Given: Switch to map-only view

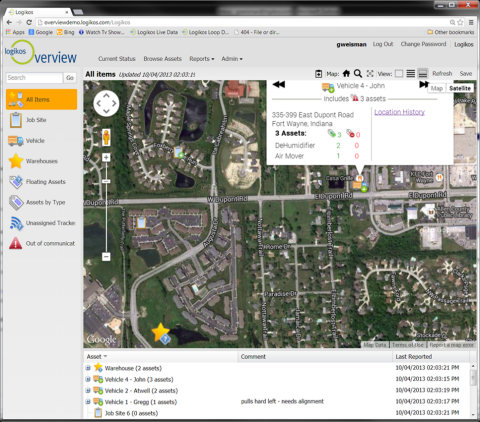Looking at the screenshot, I should point(399,73).
